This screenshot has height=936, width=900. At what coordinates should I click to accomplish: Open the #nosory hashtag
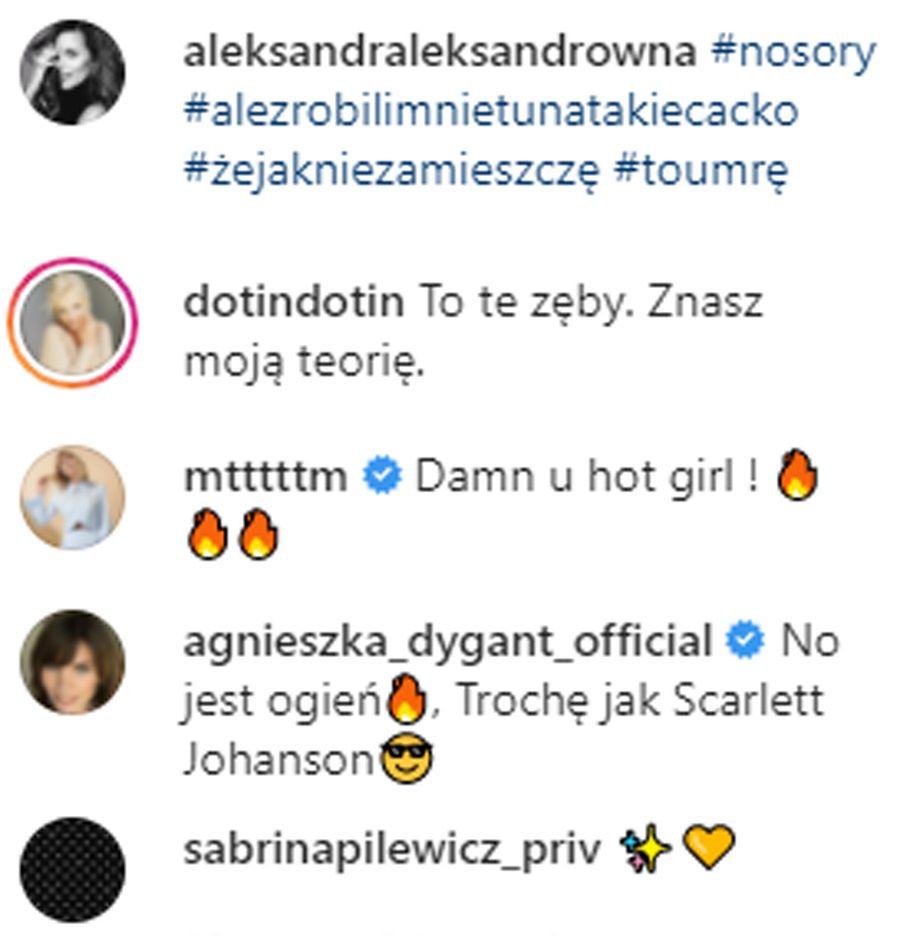[793, 52]
